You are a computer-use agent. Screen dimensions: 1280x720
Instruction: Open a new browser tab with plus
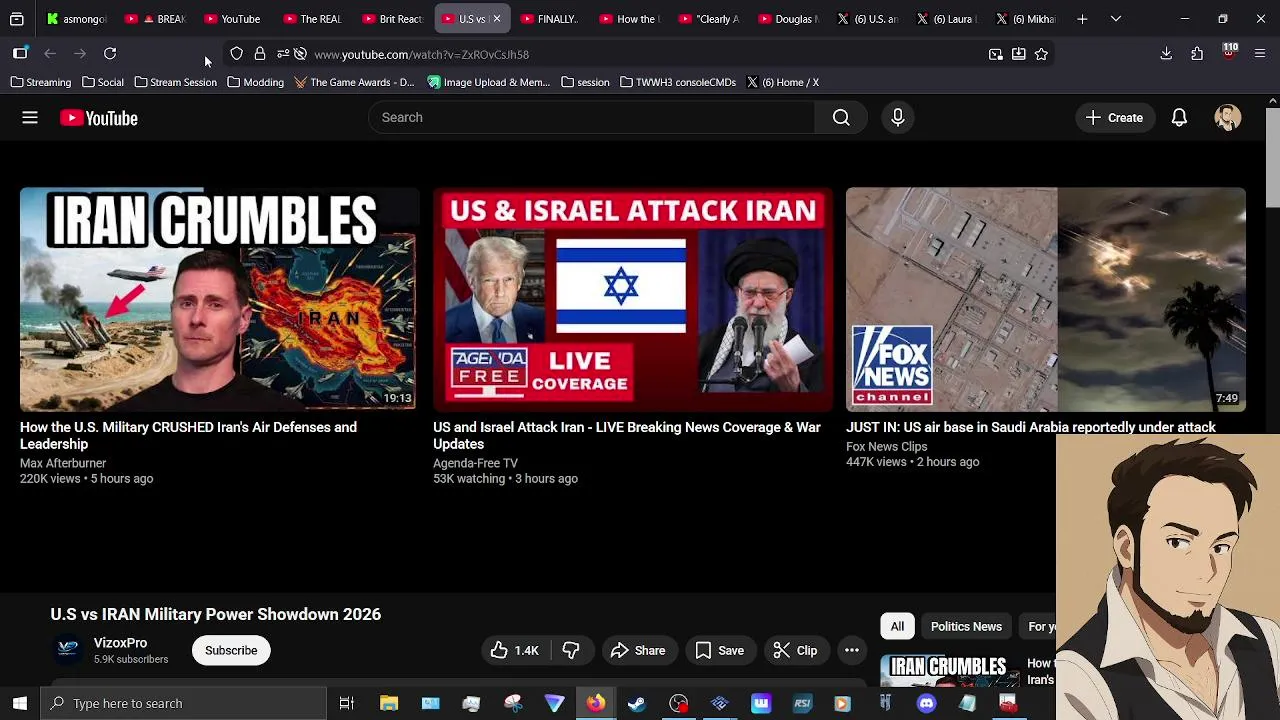1082,19
